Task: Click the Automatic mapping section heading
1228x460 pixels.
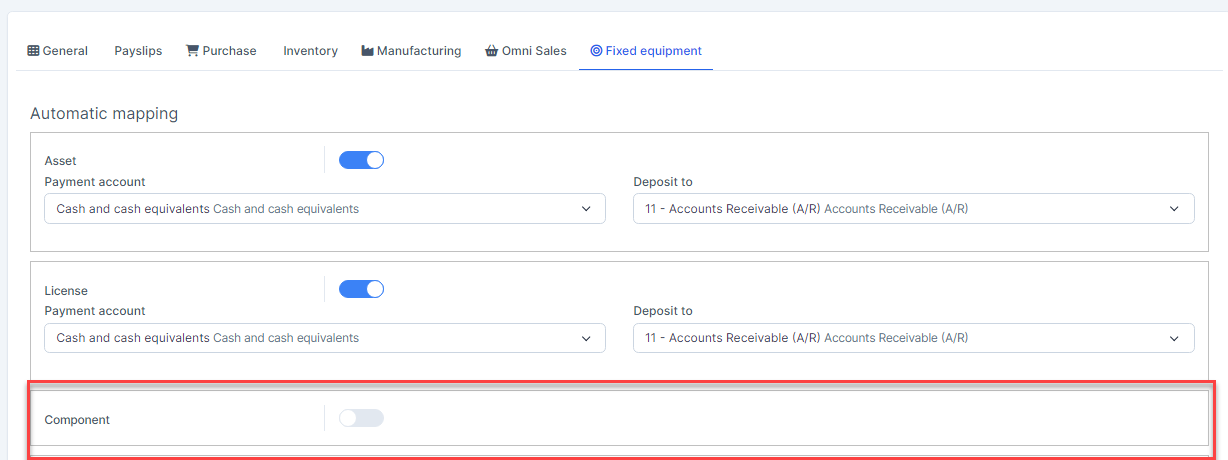Action: (x=104, y=114)
